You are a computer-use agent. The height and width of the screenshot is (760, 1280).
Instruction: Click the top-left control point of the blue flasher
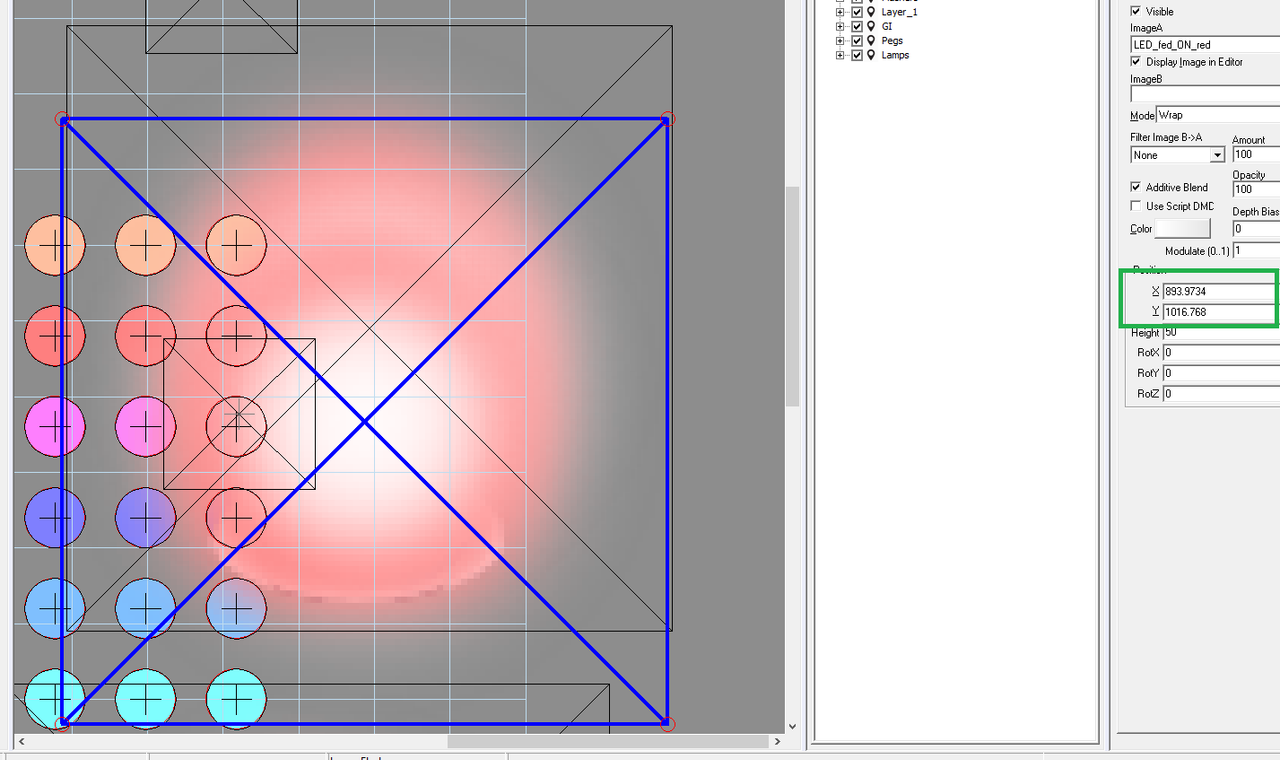pos(62,119)
